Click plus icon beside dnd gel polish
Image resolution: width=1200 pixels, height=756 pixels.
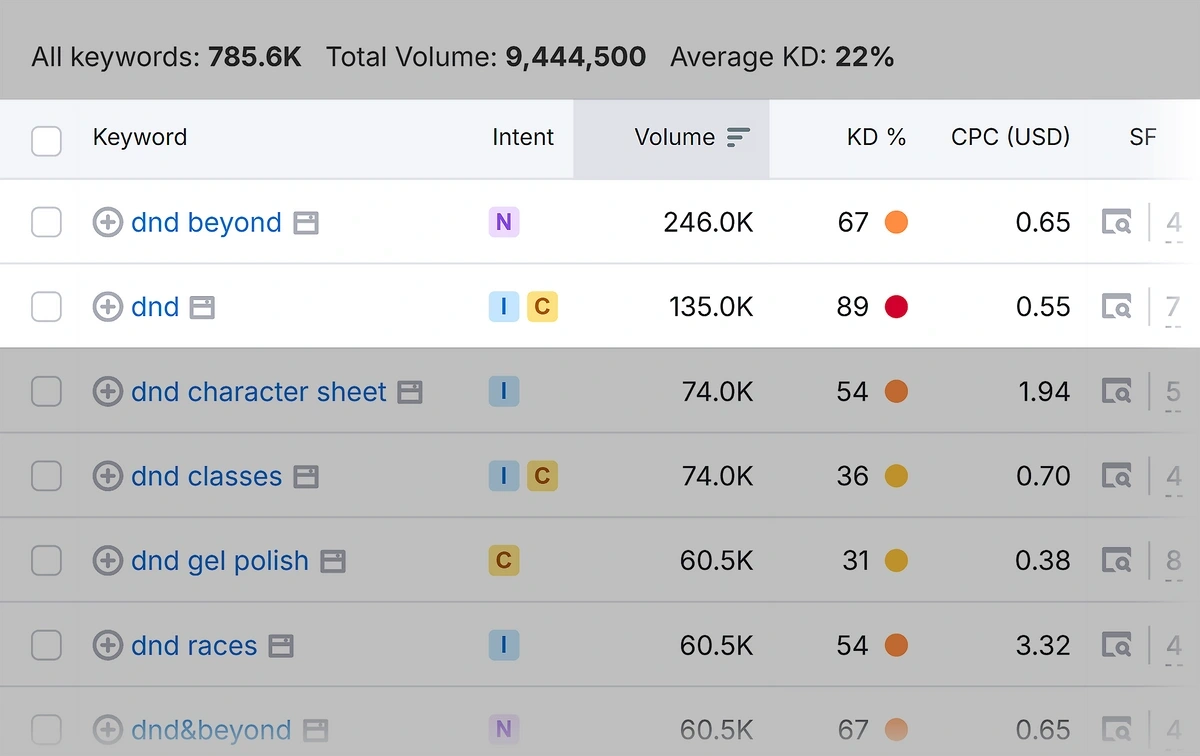pos(107,561)
